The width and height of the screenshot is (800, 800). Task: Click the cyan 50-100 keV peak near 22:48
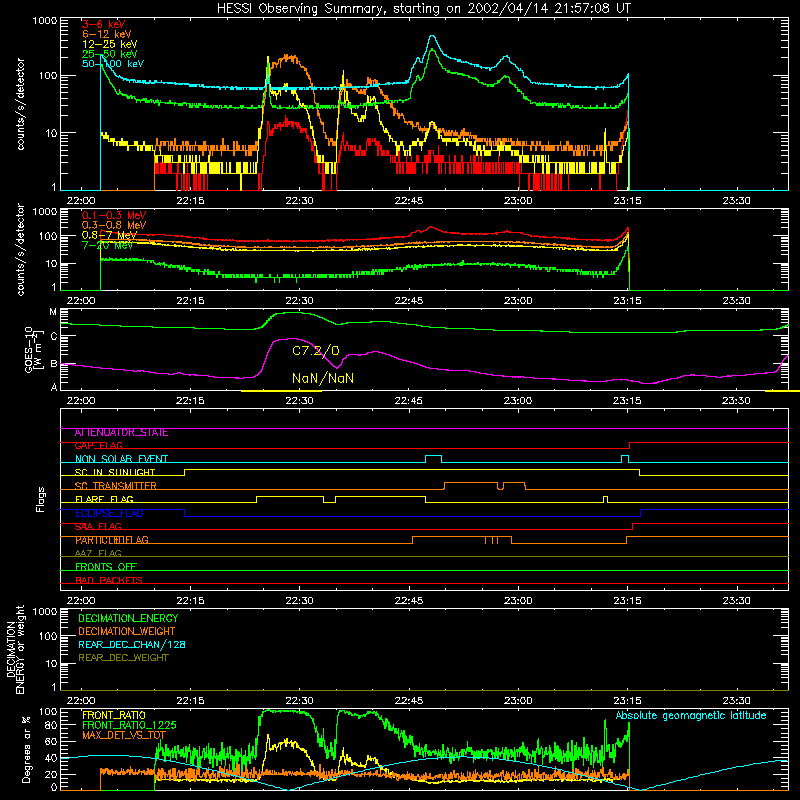point(433,36)
